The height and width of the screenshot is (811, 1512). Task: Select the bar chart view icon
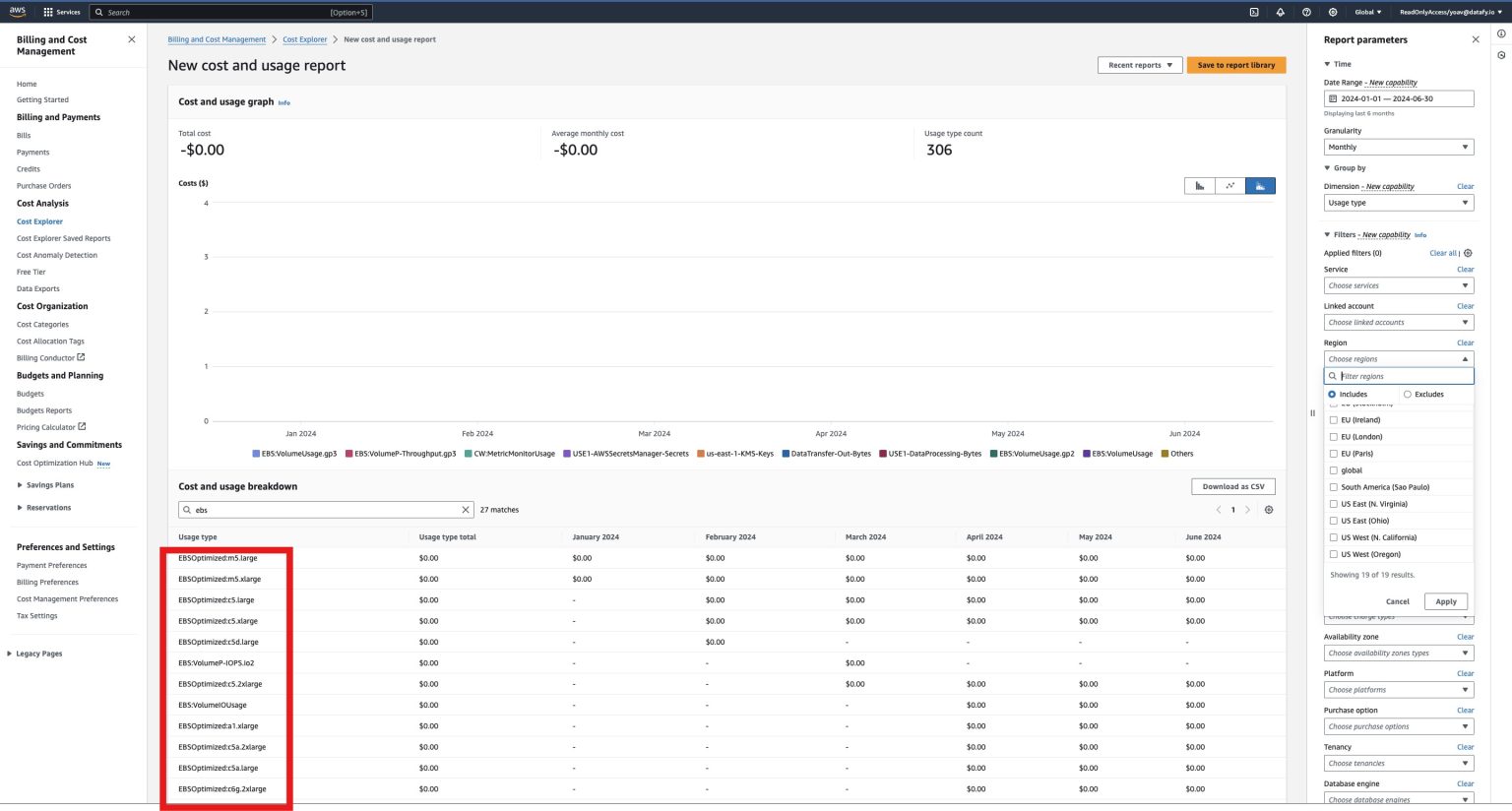click(1200, 185)
